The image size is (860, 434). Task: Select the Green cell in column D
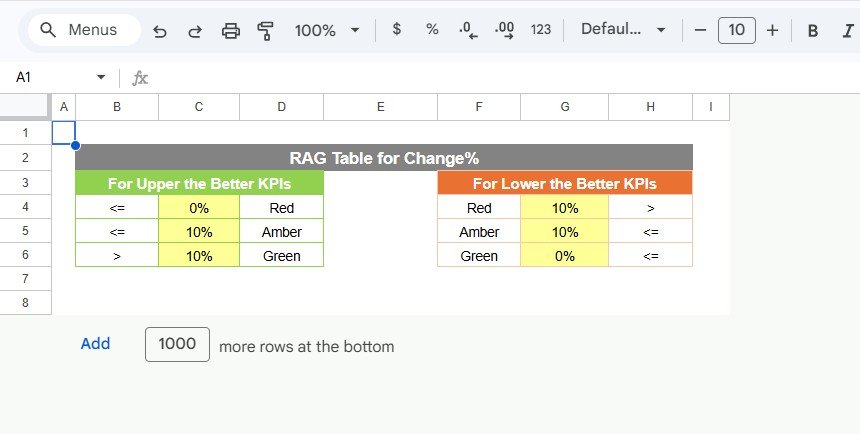click(x=282, y=256)
